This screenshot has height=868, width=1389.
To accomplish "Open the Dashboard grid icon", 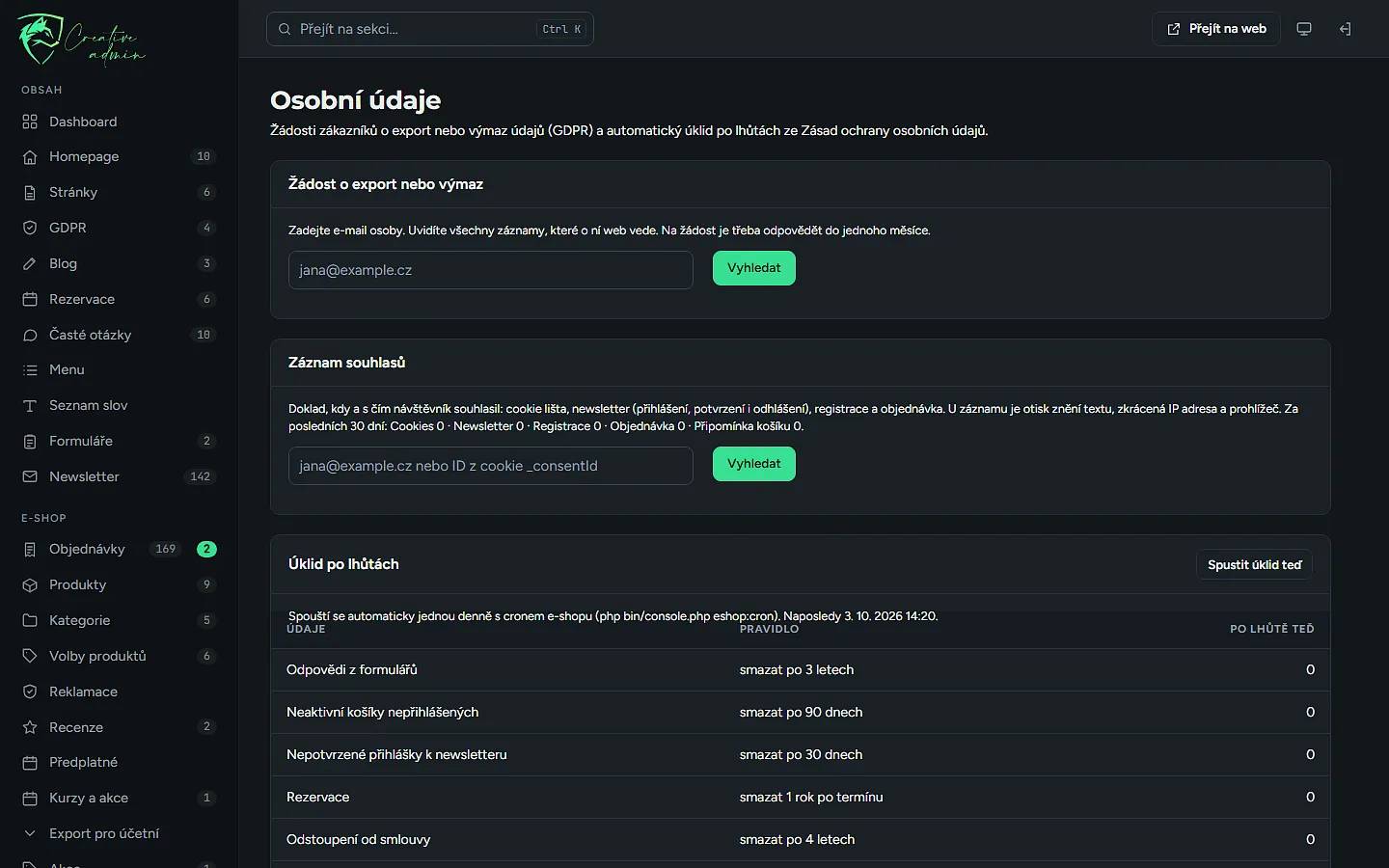I will (x=30, y=122).
